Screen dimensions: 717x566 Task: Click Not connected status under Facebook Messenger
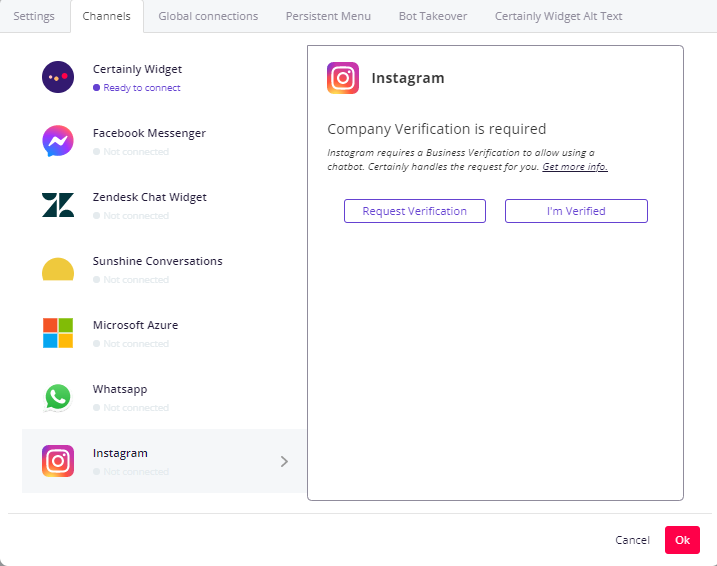[136, 152]
